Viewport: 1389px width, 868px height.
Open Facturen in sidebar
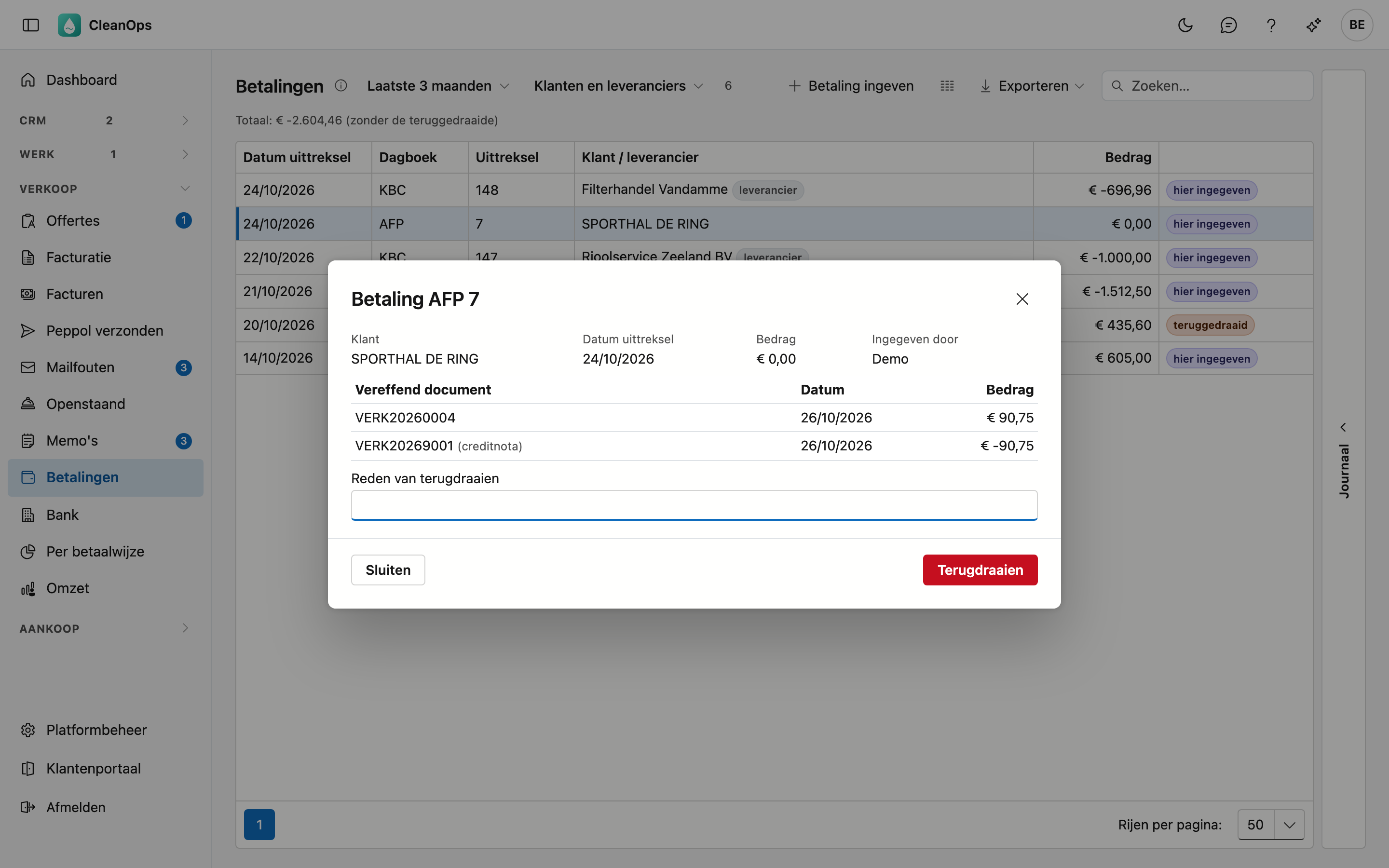pos(106,294)
